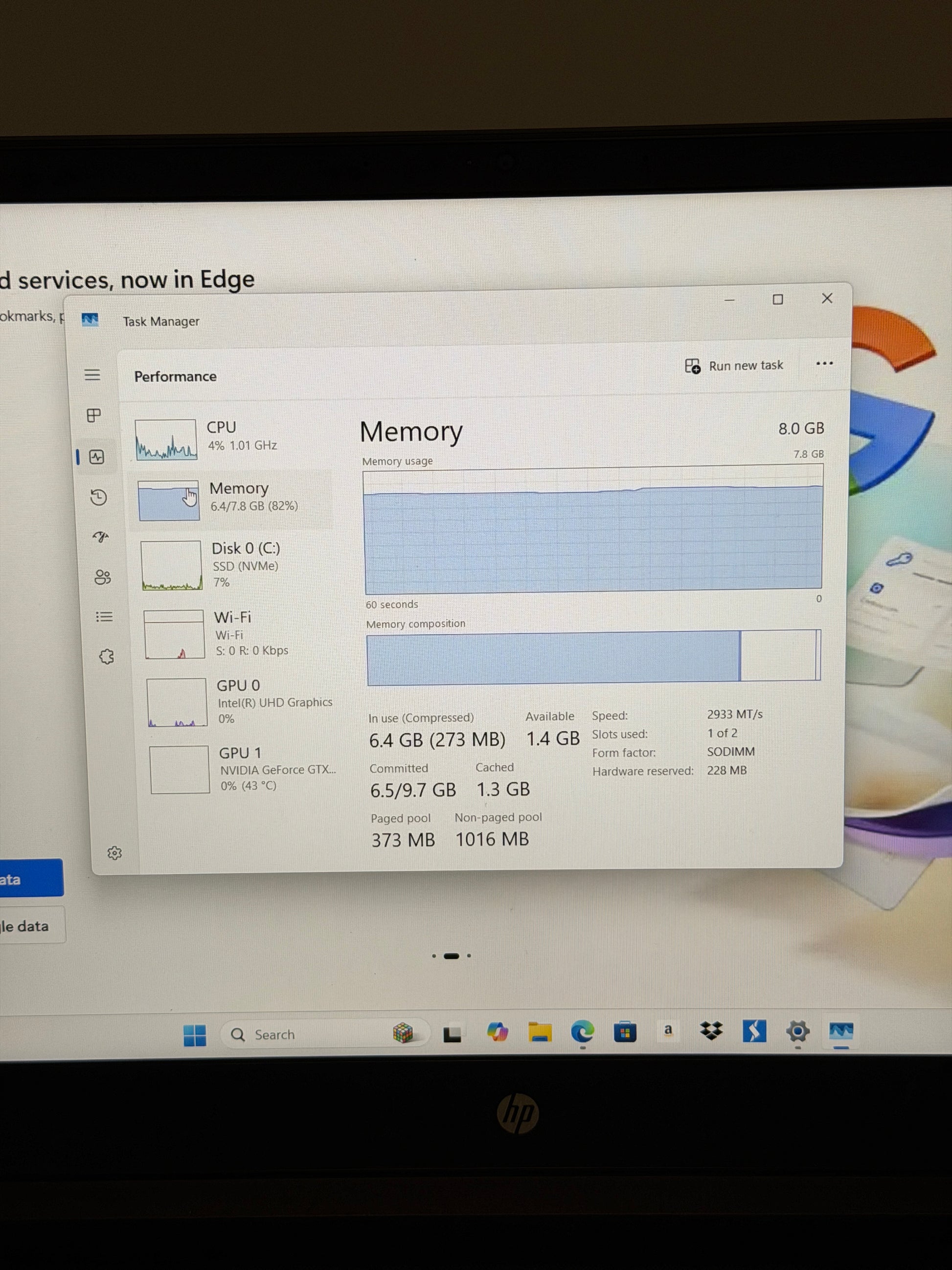Viewport: 952px width, 1270px height.
Task: Open the App history sidebar icon
Action: (99, 497)
